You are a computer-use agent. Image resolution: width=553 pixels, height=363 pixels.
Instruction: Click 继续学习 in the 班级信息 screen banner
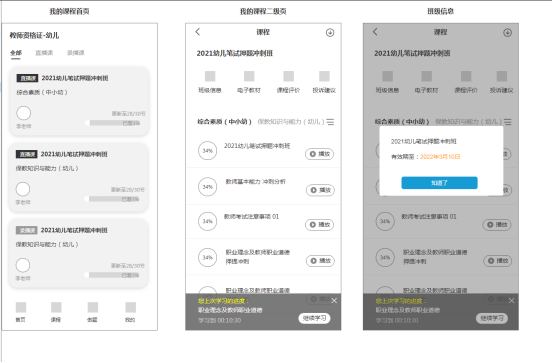[492, 318]
